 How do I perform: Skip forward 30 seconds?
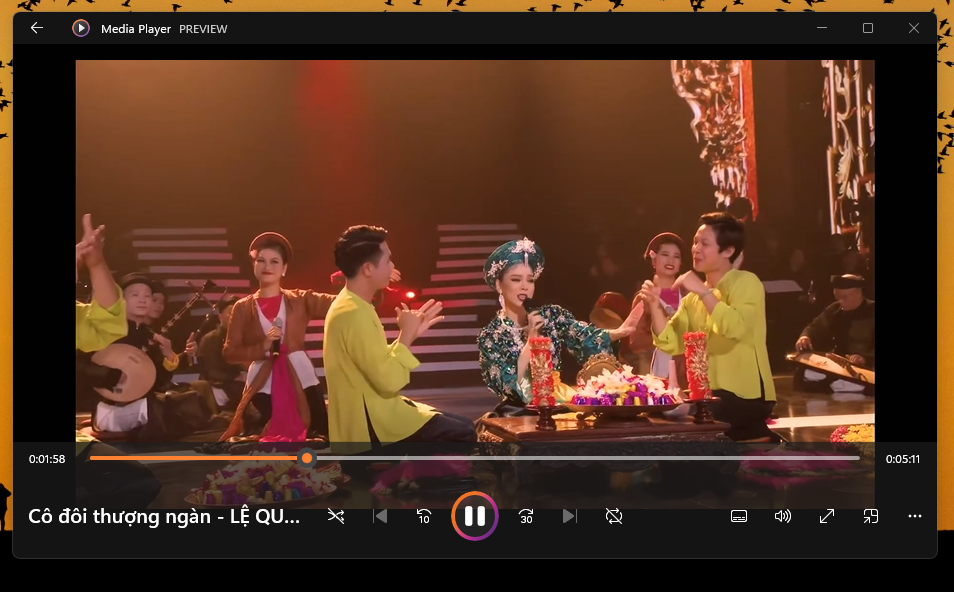526,517
